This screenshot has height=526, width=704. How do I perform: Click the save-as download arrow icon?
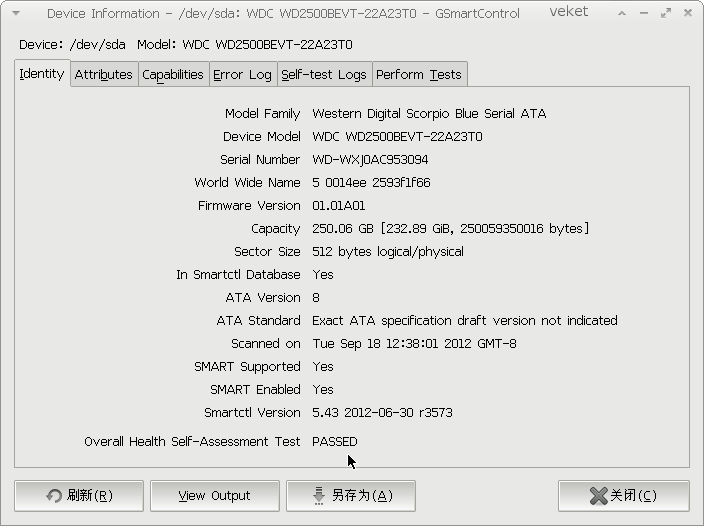coord(319,495)
